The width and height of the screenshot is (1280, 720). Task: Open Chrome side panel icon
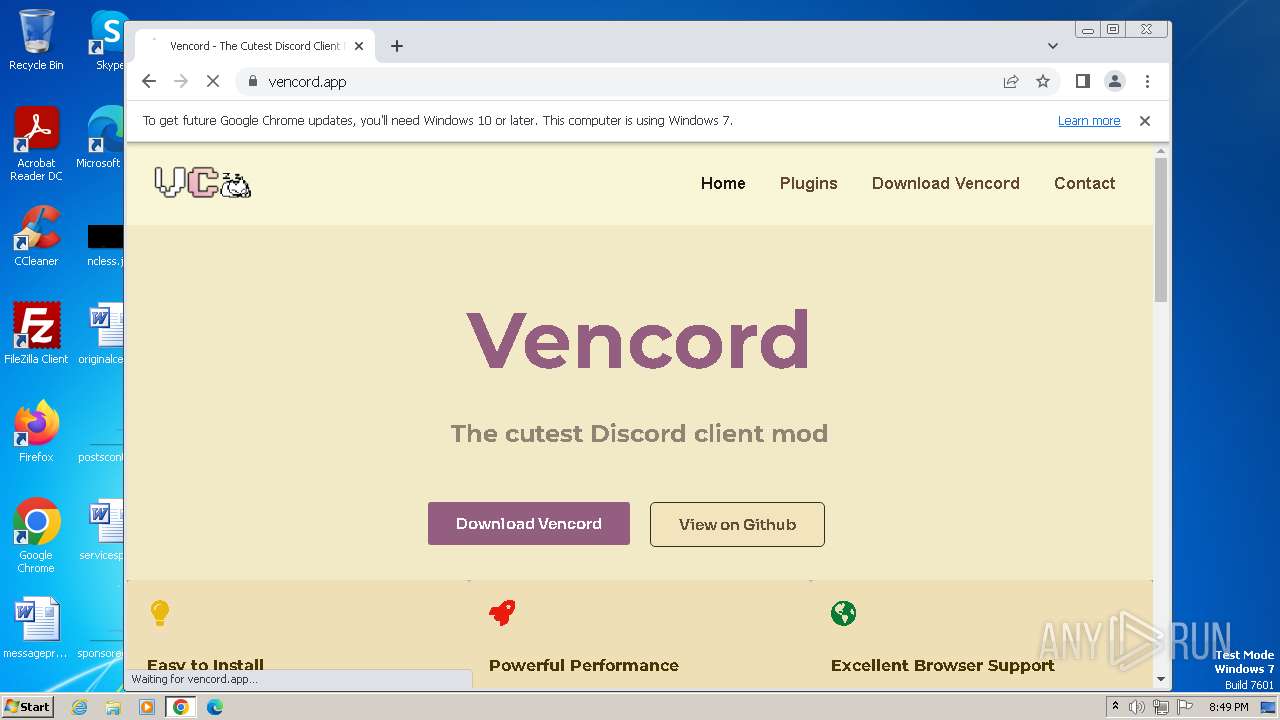coord(1082,82)
